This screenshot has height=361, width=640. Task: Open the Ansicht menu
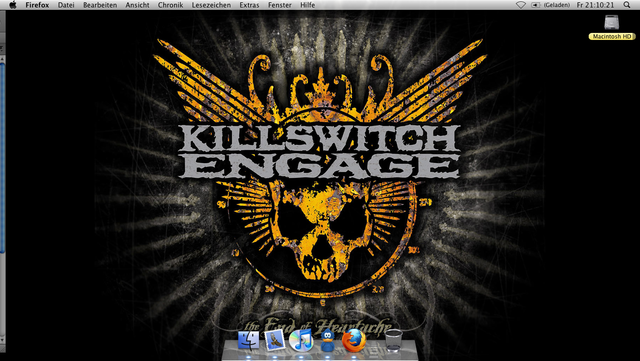[138, 5]
